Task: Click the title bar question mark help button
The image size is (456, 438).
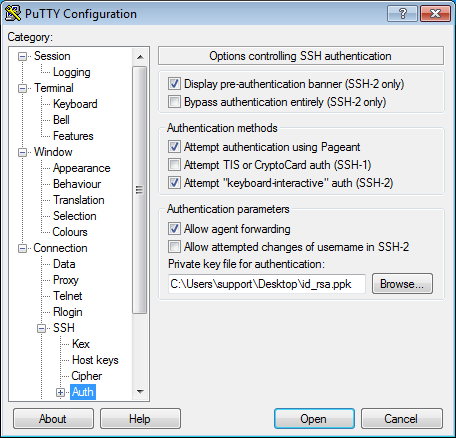Action: [402, 13]
